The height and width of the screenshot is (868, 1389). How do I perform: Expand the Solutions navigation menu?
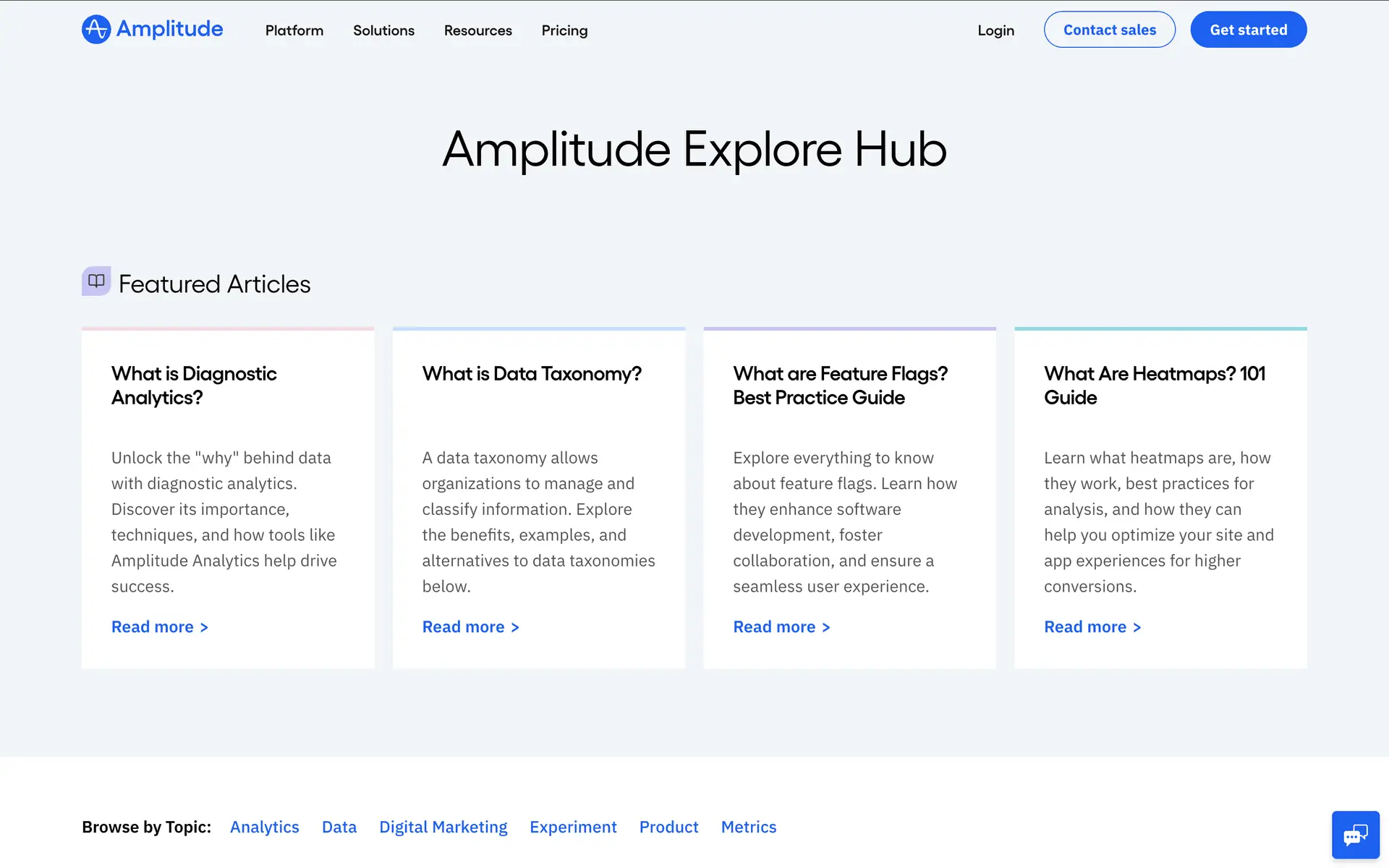point(383,30)
